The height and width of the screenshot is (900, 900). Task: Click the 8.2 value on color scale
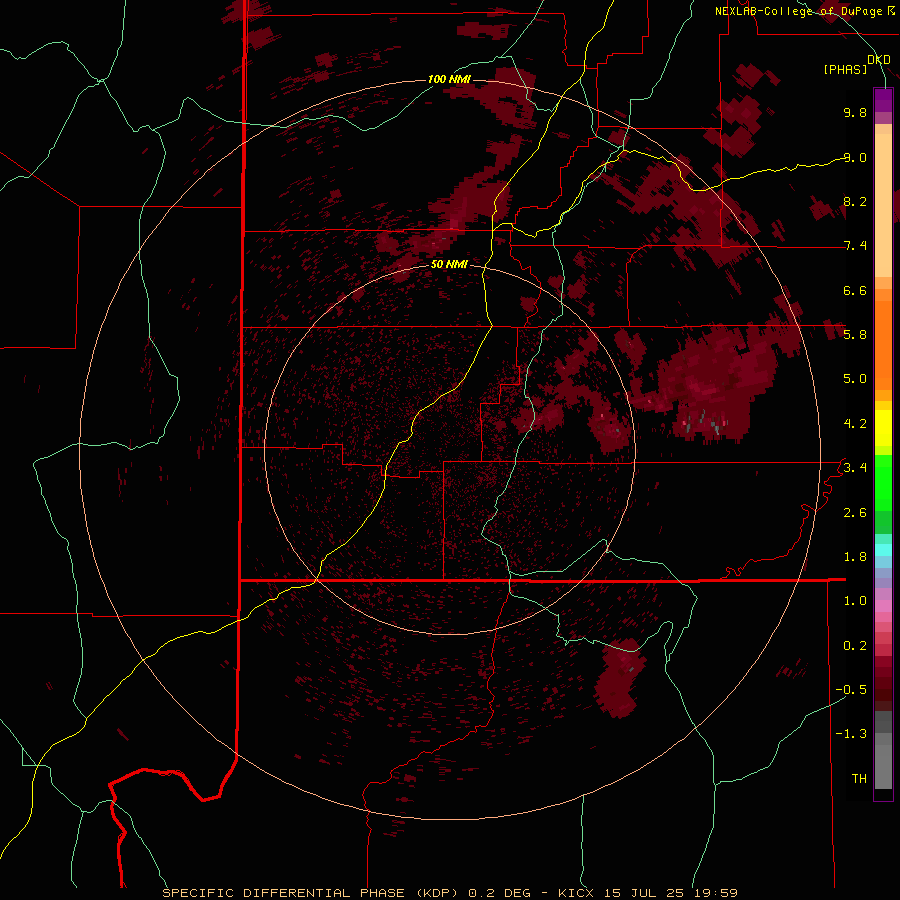coord(855,201)
